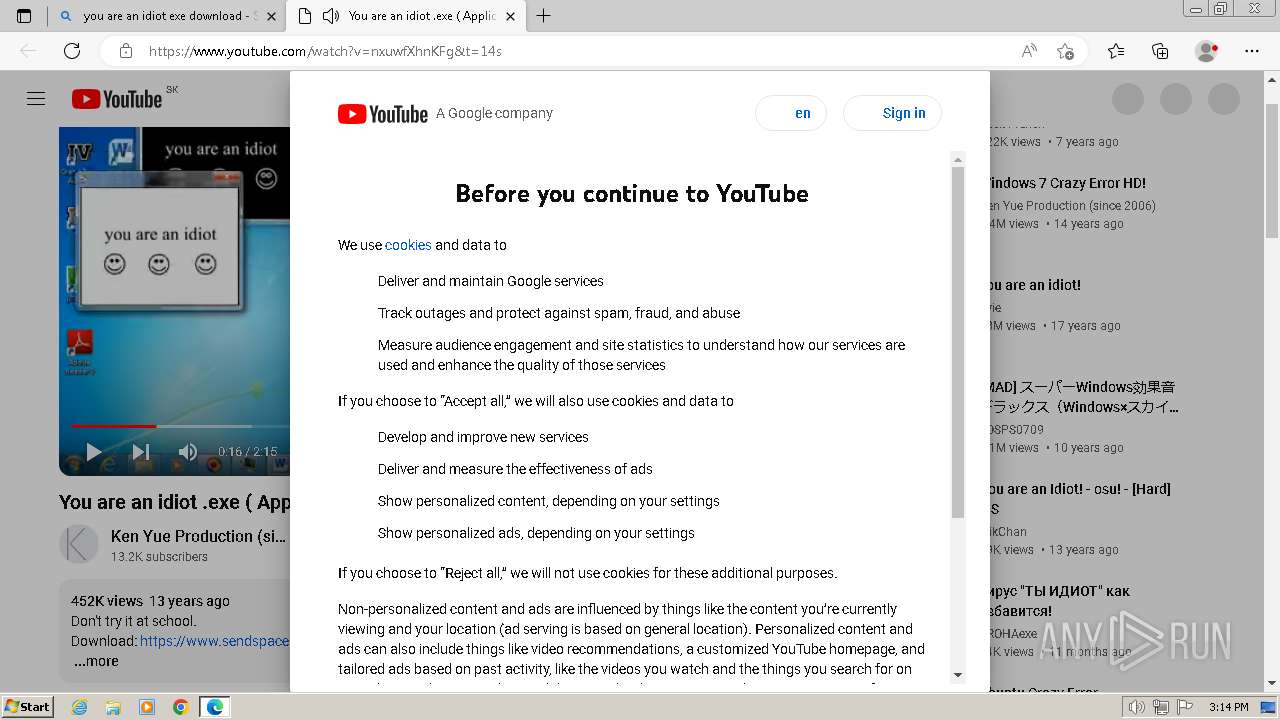Screen dimensions: 1280x720
Task: Mute the tab via its speaker icon
Action: coord(330,16)
